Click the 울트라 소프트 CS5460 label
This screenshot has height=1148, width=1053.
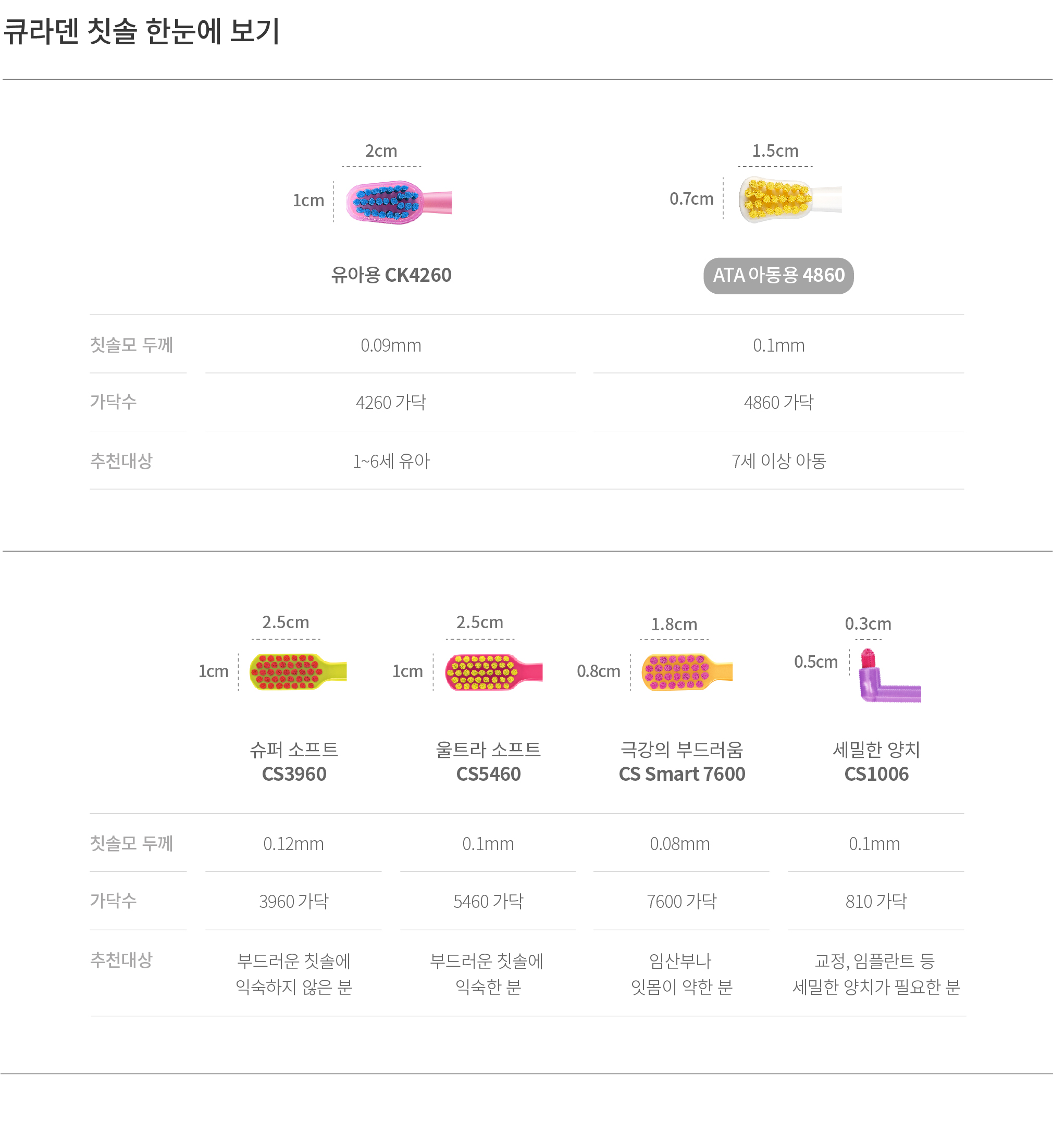pyautogui.click(x=488, y=762)
